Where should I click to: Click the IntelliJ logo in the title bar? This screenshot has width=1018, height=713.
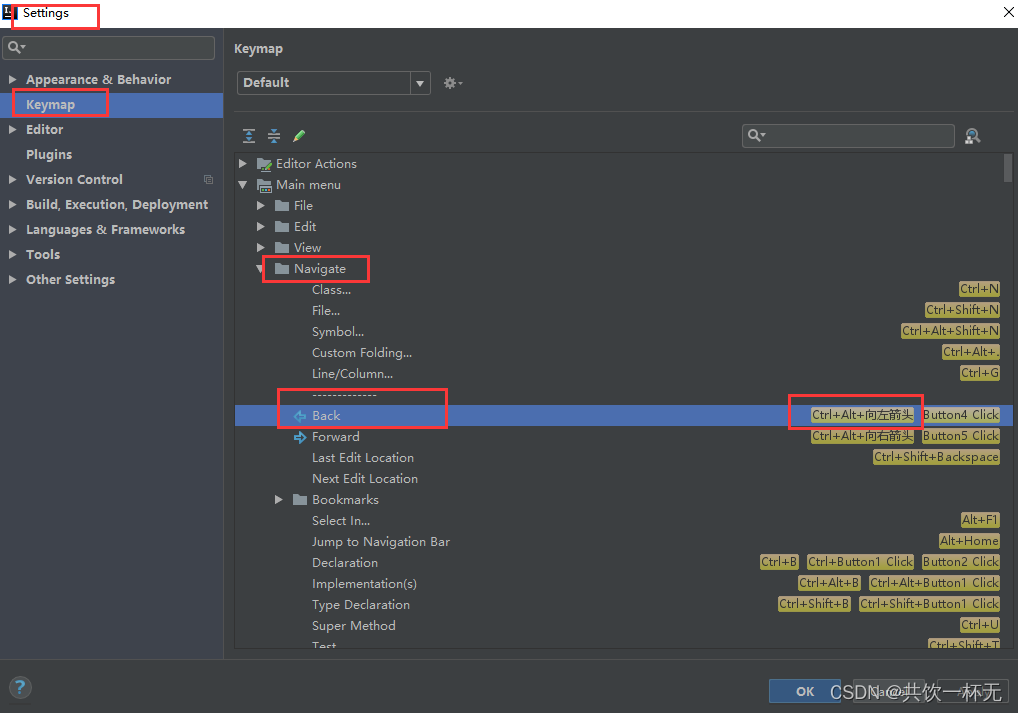click(x=8, y=13)
